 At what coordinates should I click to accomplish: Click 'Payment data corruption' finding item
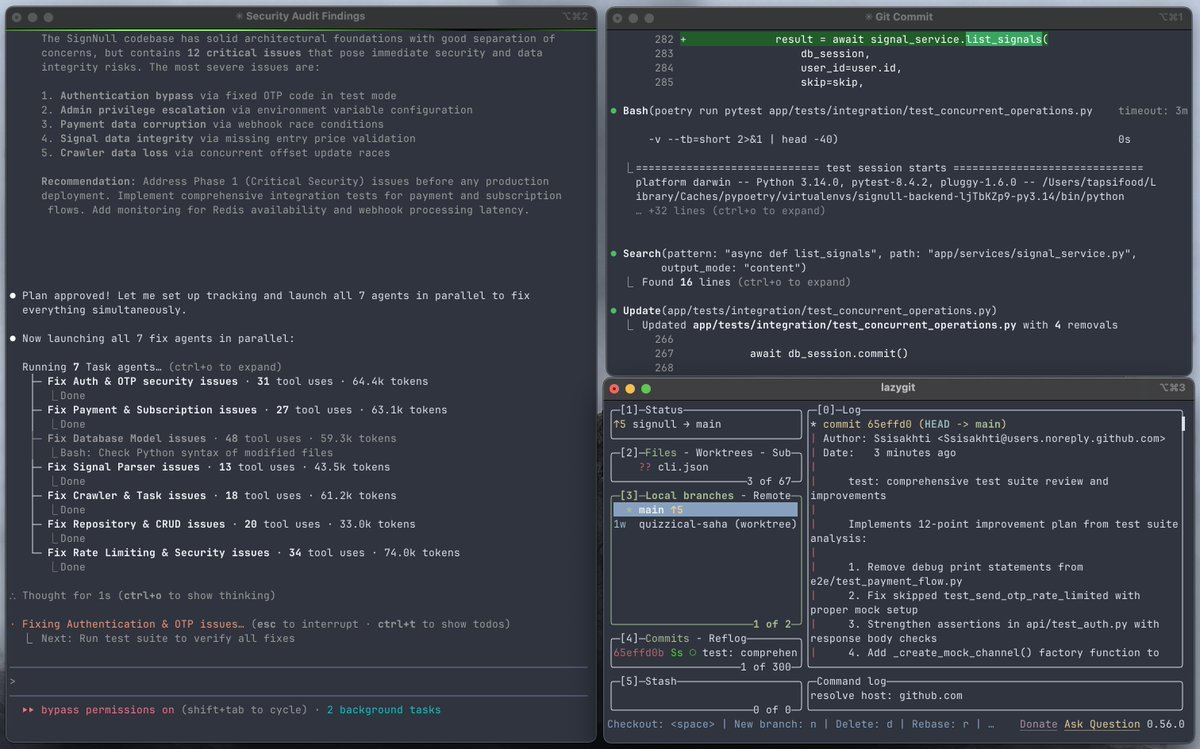click(x=130, y=125)
